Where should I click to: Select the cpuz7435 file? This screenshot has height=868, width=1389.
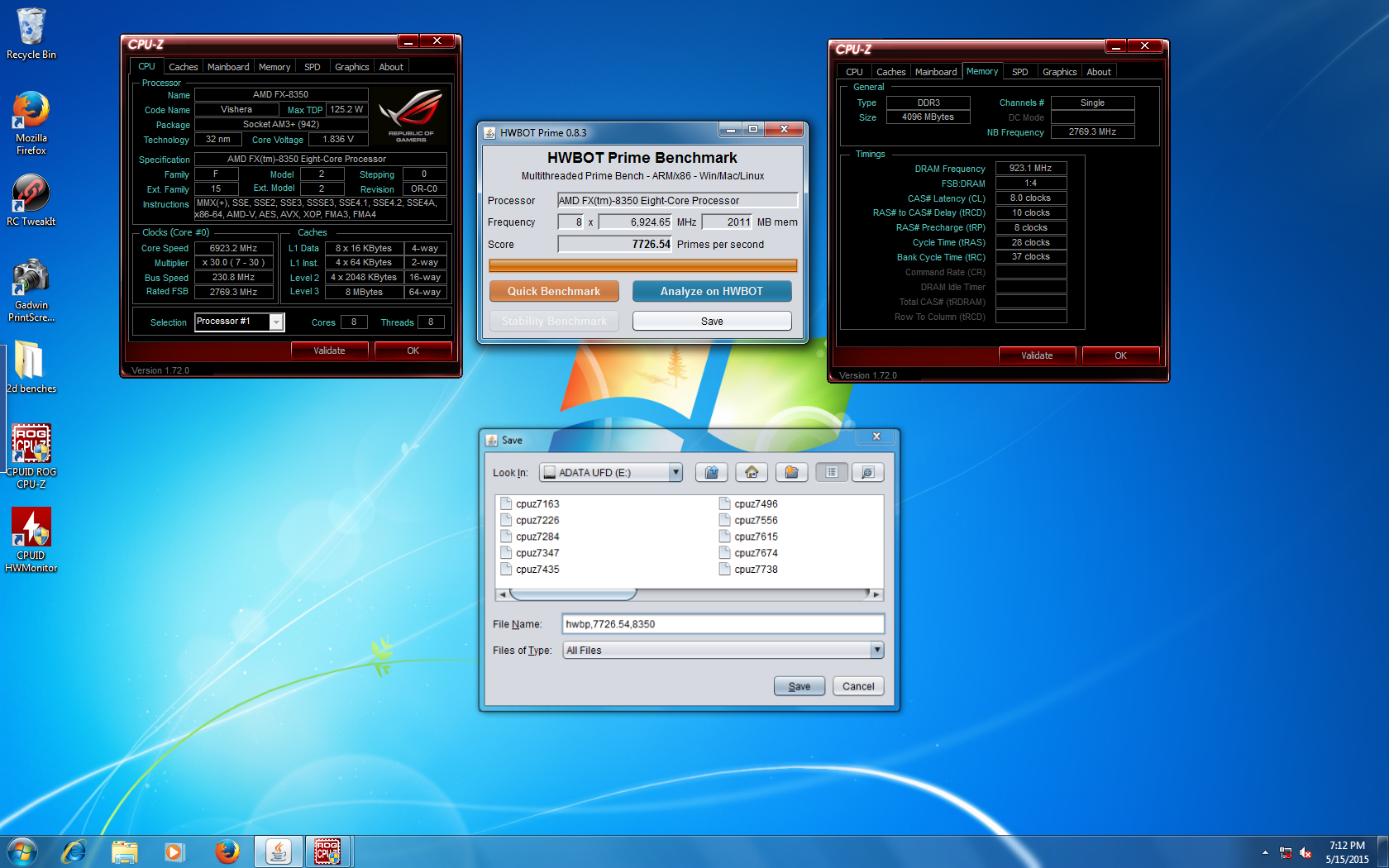(x=530, y=570)
